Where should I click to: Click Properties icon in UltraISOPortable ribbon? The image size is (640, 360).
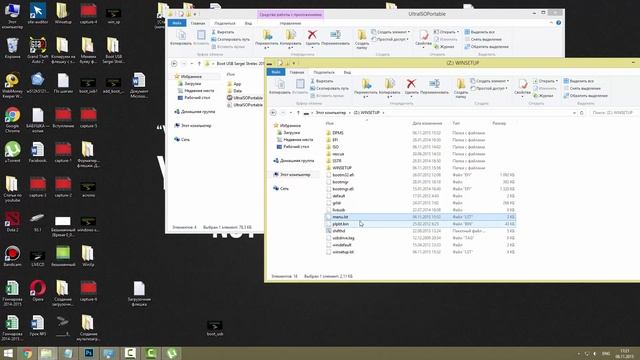(424, 35)
